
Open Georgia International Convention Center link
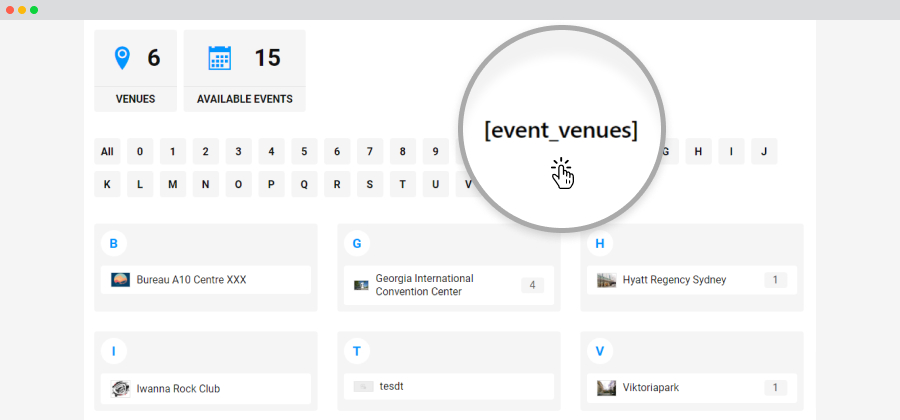[425, 285]
